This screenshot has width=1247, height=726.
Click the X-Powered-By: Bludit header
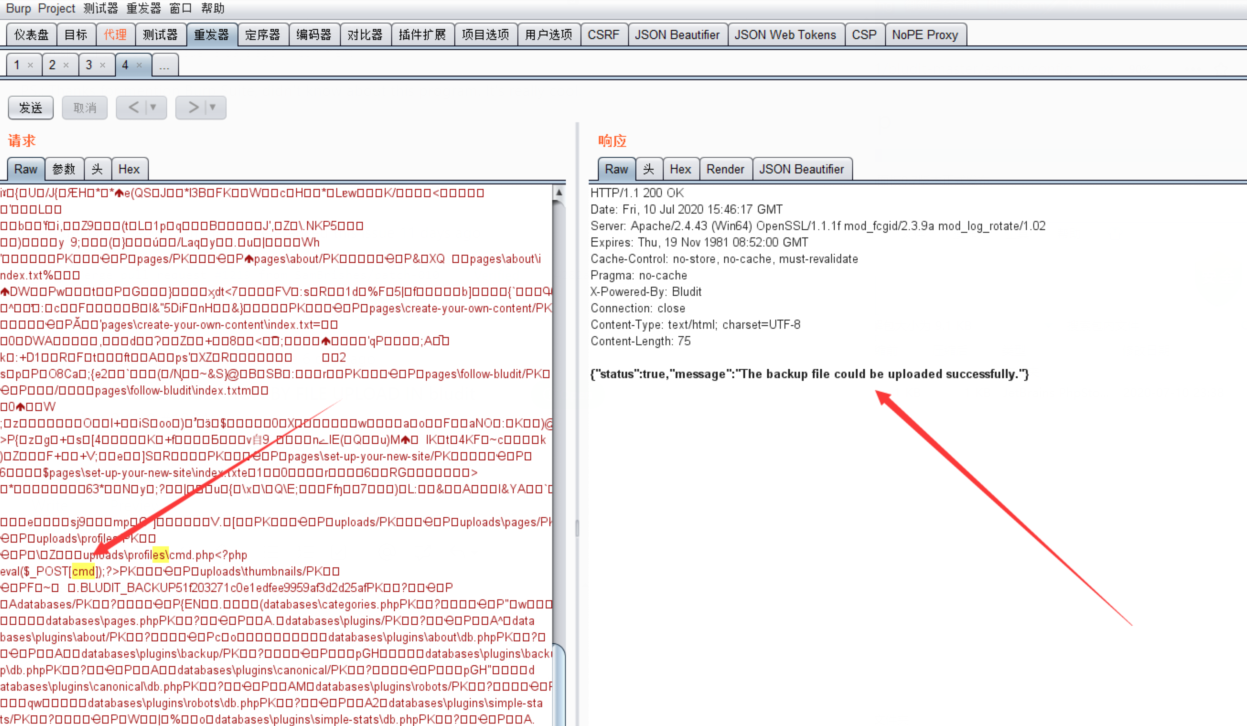pos(646,291)
